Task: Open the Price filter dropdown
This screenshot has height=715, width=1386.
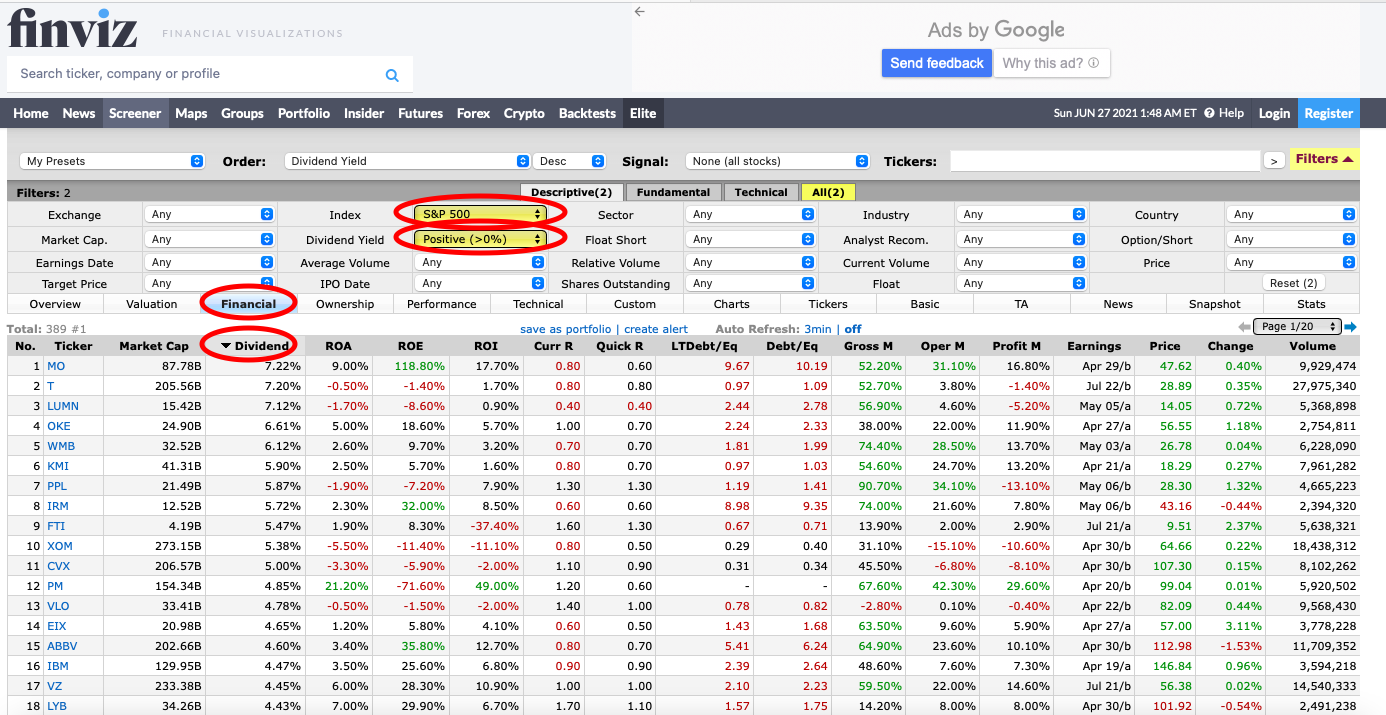Action: tap(1291, 263)
